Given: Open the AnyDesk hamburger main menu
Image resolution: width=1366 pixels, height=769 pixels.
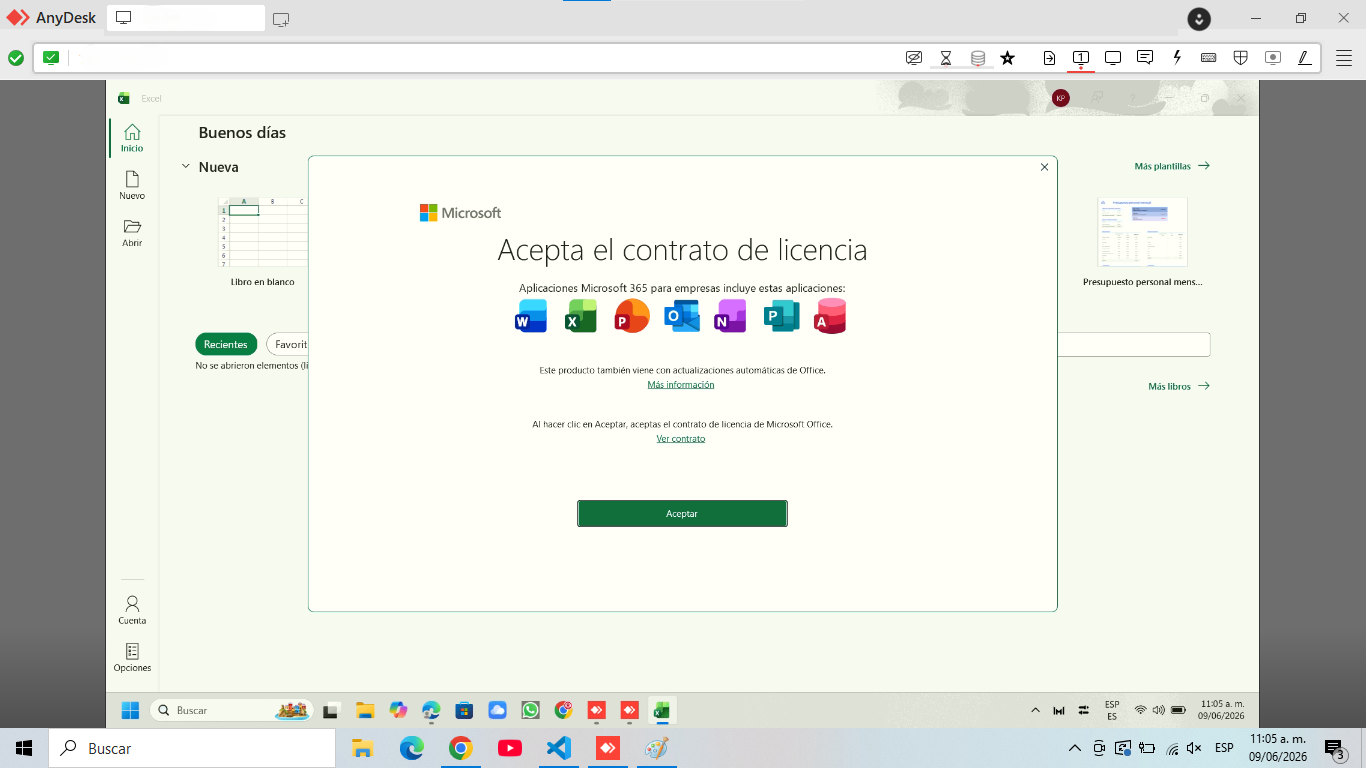Looking at the screenshot, I should 1344,58.
